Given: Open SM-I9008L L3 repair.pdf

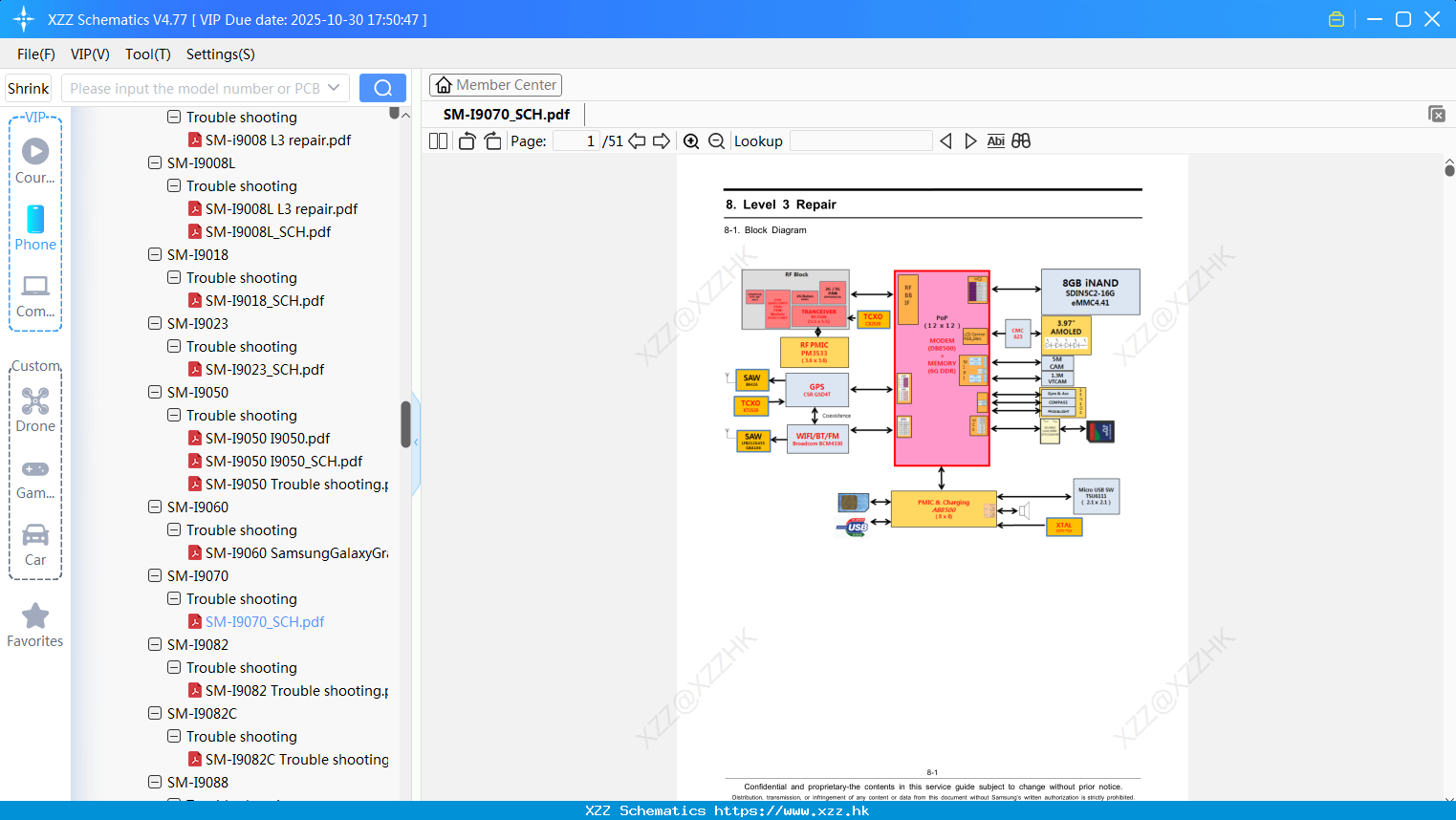Looking at the screenshot, I should 281,208.
